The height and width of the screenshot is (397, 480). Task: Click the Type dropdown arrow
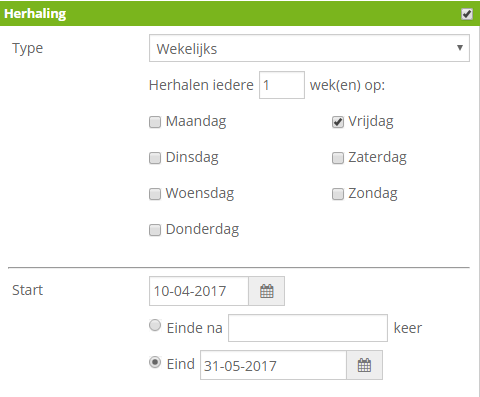pyautogui.click(x=460, y=48)
